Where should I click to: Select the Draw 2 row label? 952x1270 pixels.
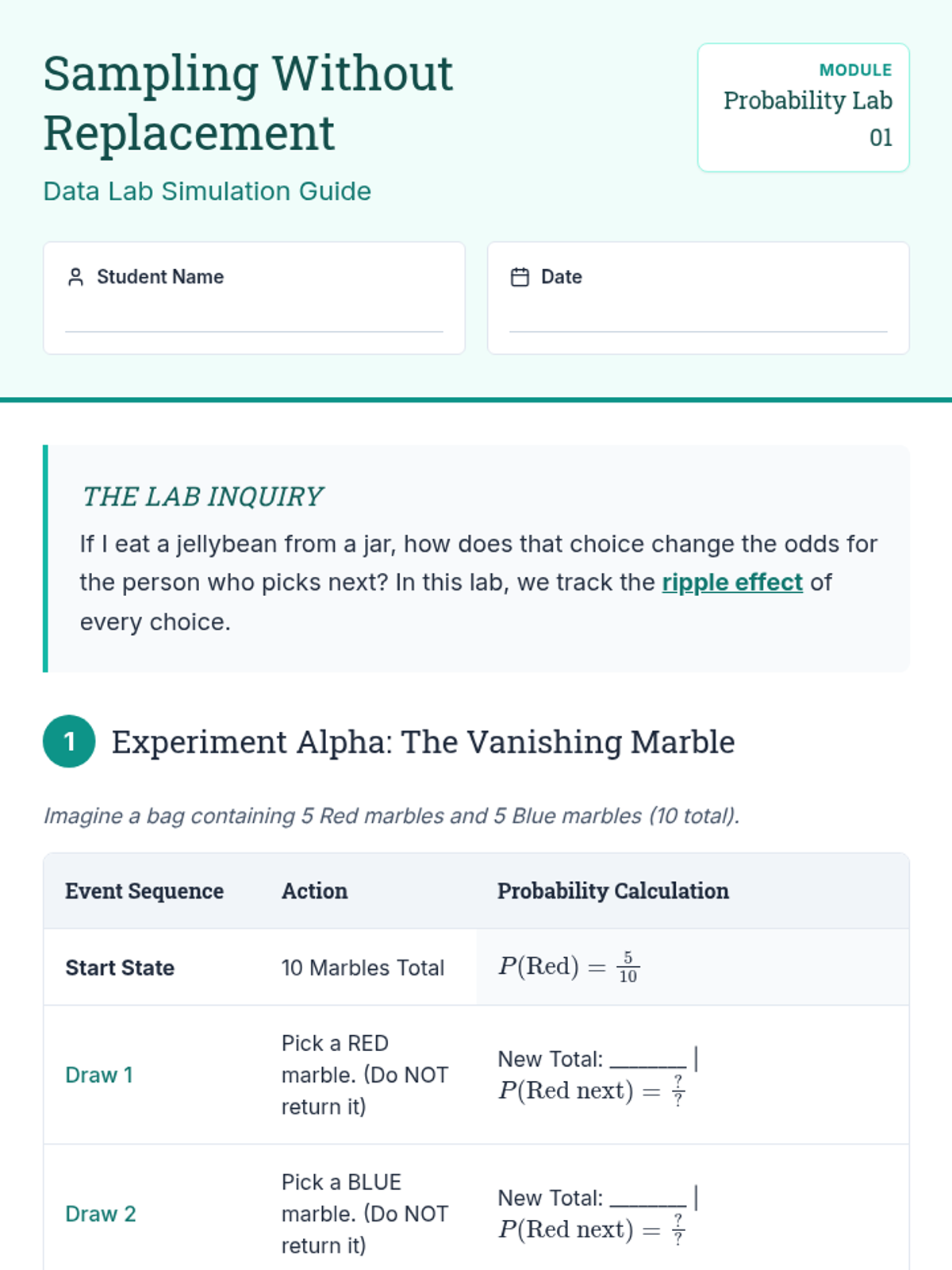pyautogui.click(x=101, y=1214)
